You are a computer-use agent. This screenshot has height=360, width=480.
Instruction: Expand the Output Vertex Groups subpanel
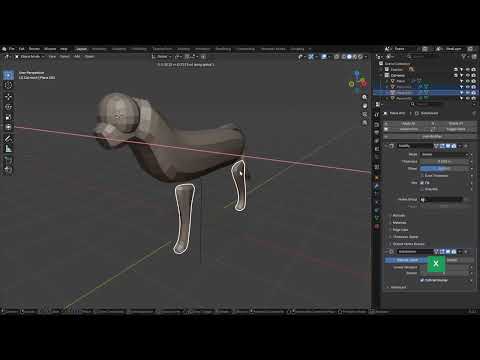(x=408, y=244)
